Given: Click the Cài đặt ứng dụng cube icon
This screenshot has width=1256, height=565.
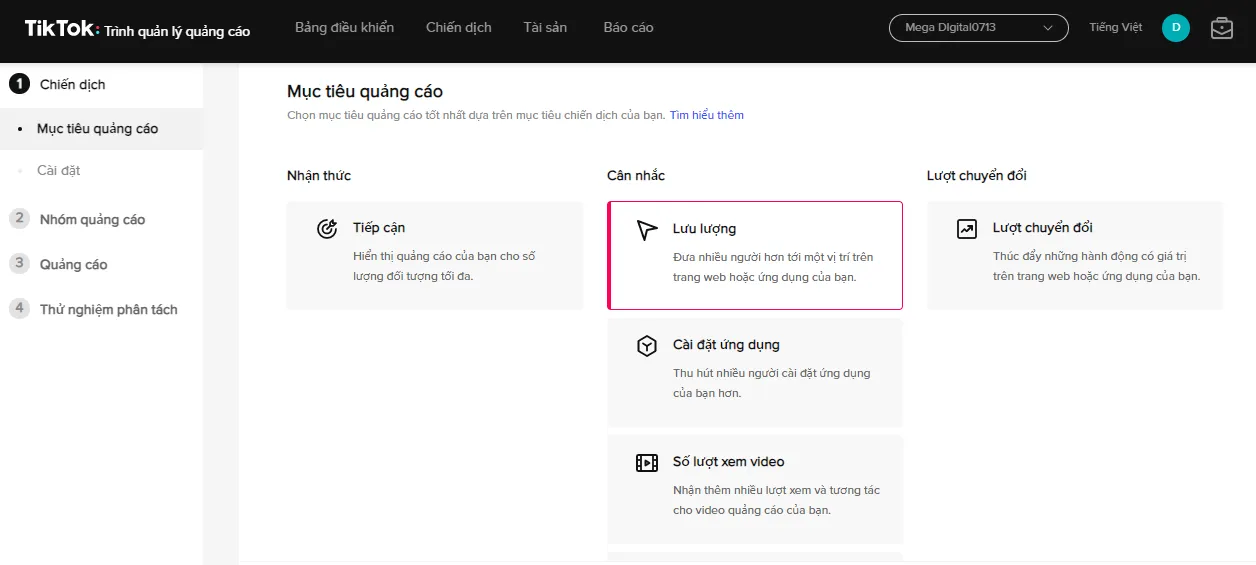Looking at the screenshot, I should [647, 346].
